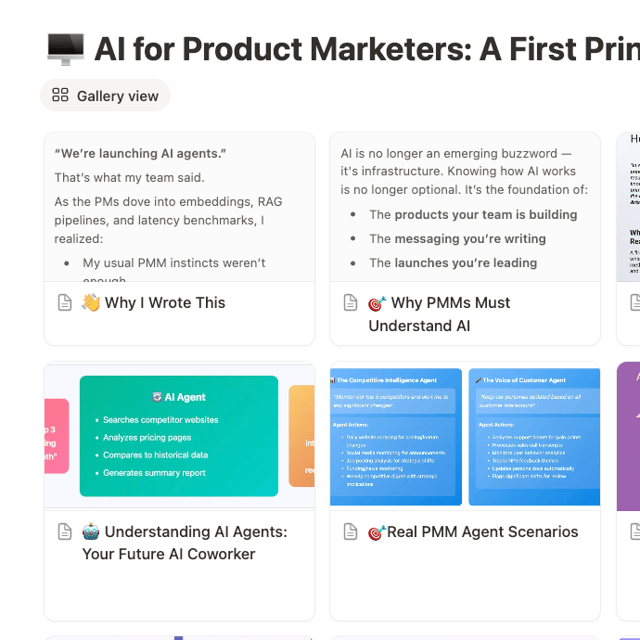Click target emoji next to Why PMMs Must
640x640 pixels.
377,303
